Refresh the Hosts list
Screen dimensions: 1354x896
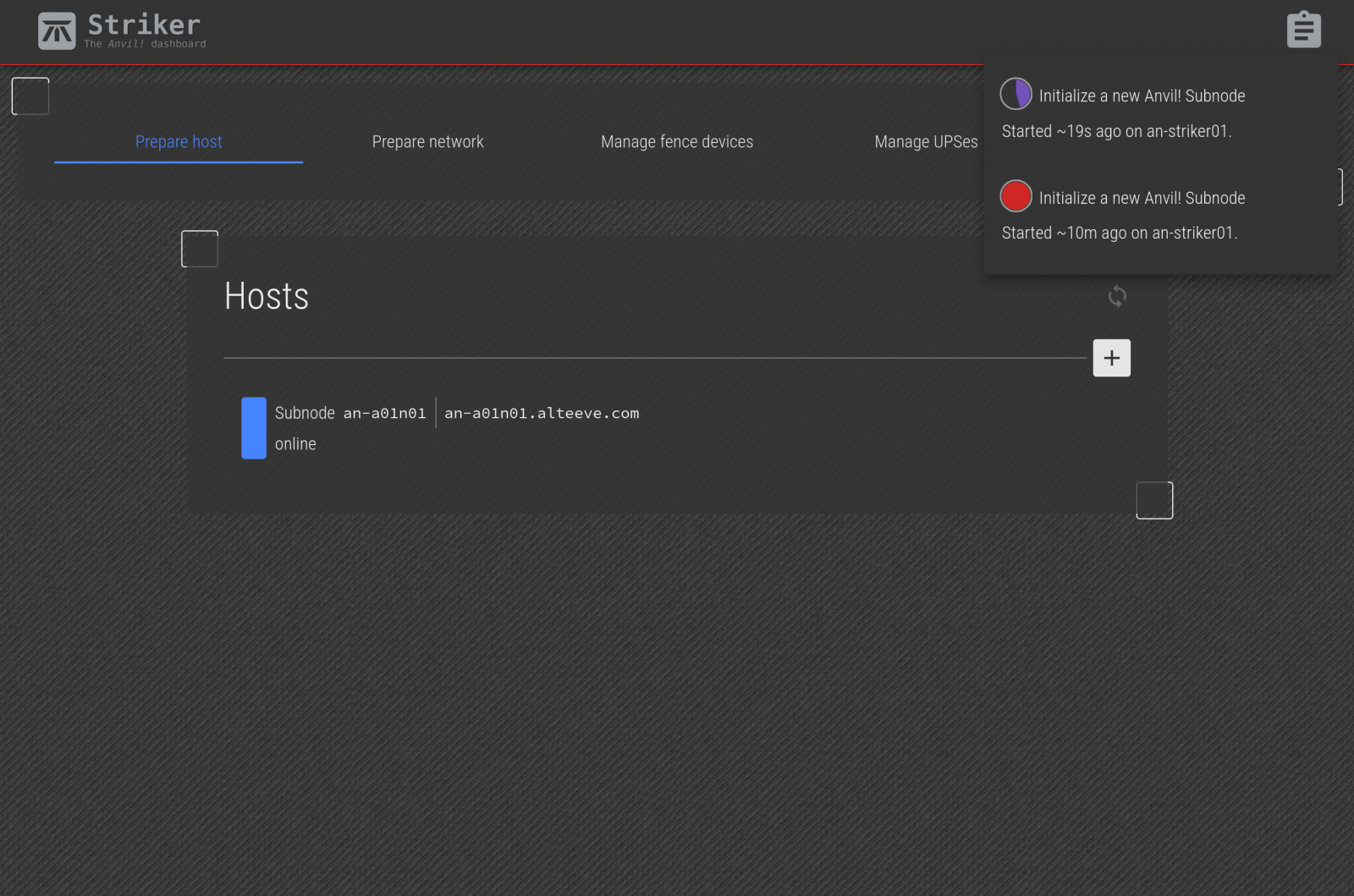[1117, 296]
